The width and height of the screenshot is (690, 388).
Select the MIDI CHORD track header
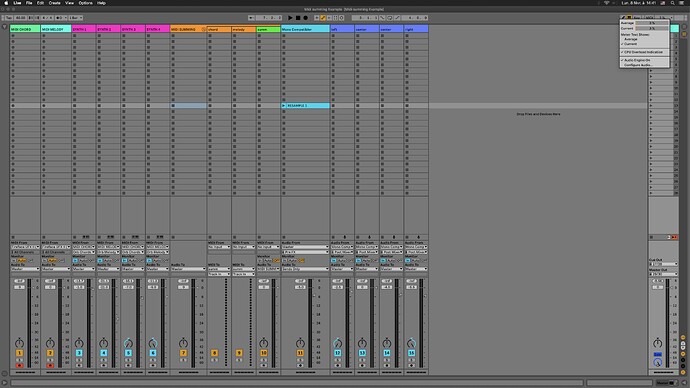25,29
